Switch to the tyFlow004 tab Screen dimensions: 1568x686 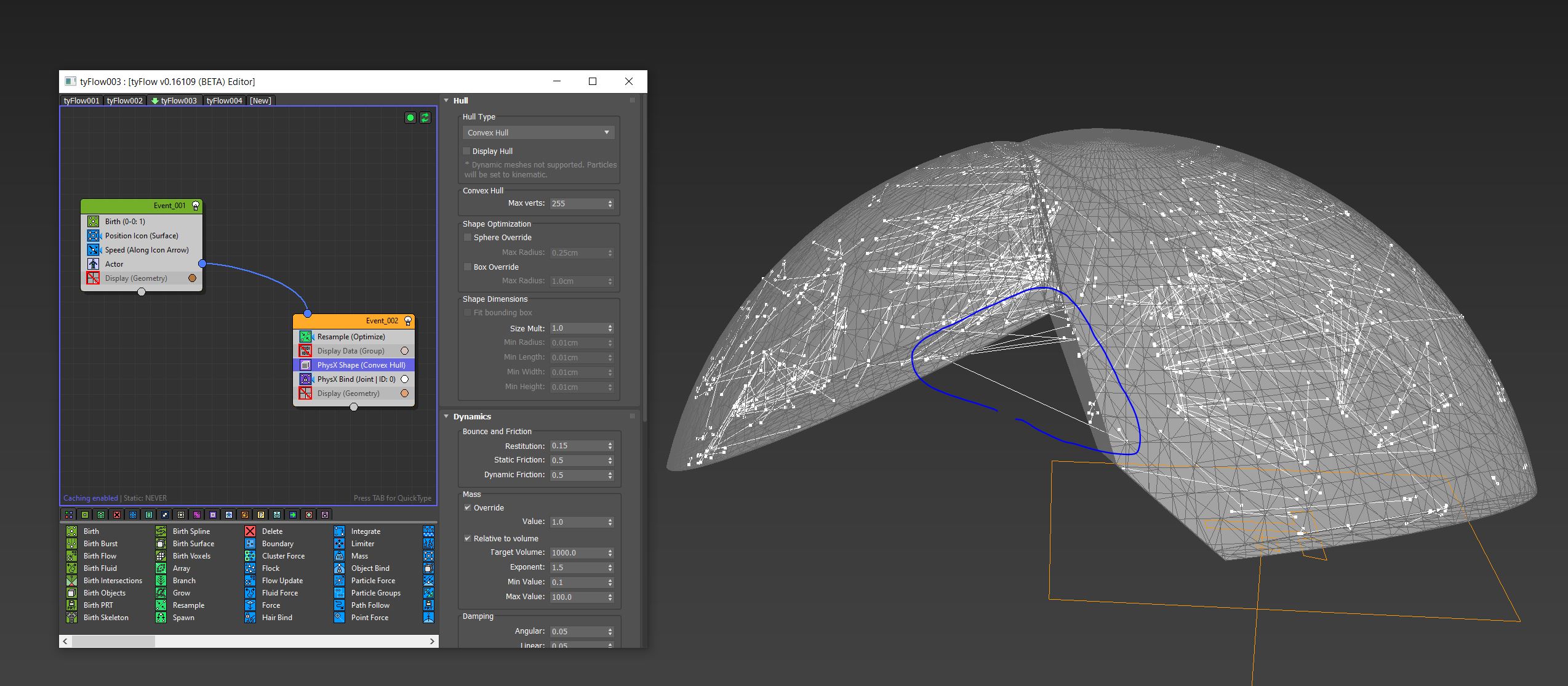click(225, 100)
